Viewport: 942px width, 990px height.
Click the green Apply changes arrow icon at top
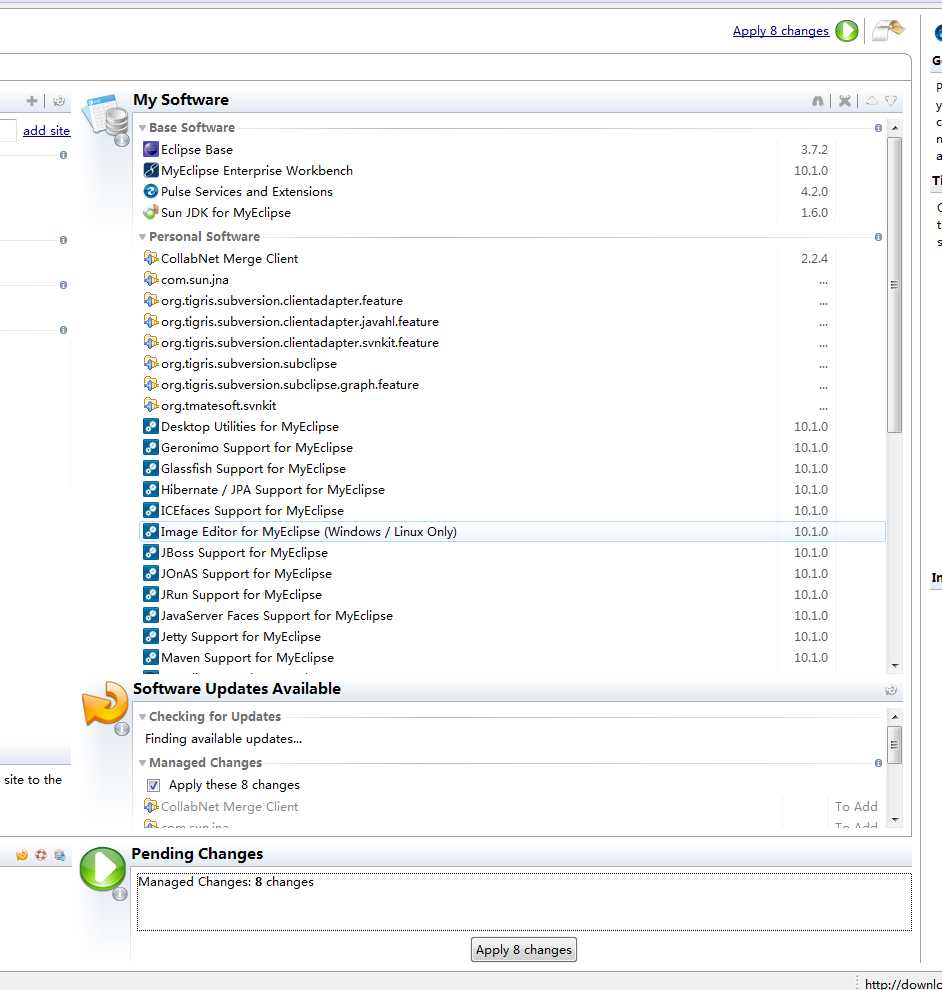[846, 30]
